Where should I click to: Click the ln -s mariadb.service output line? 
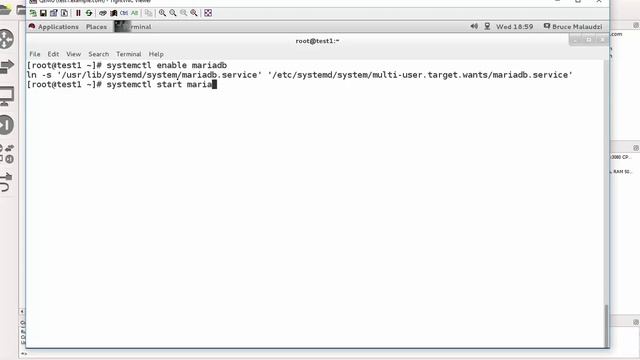tap(300, 75)
